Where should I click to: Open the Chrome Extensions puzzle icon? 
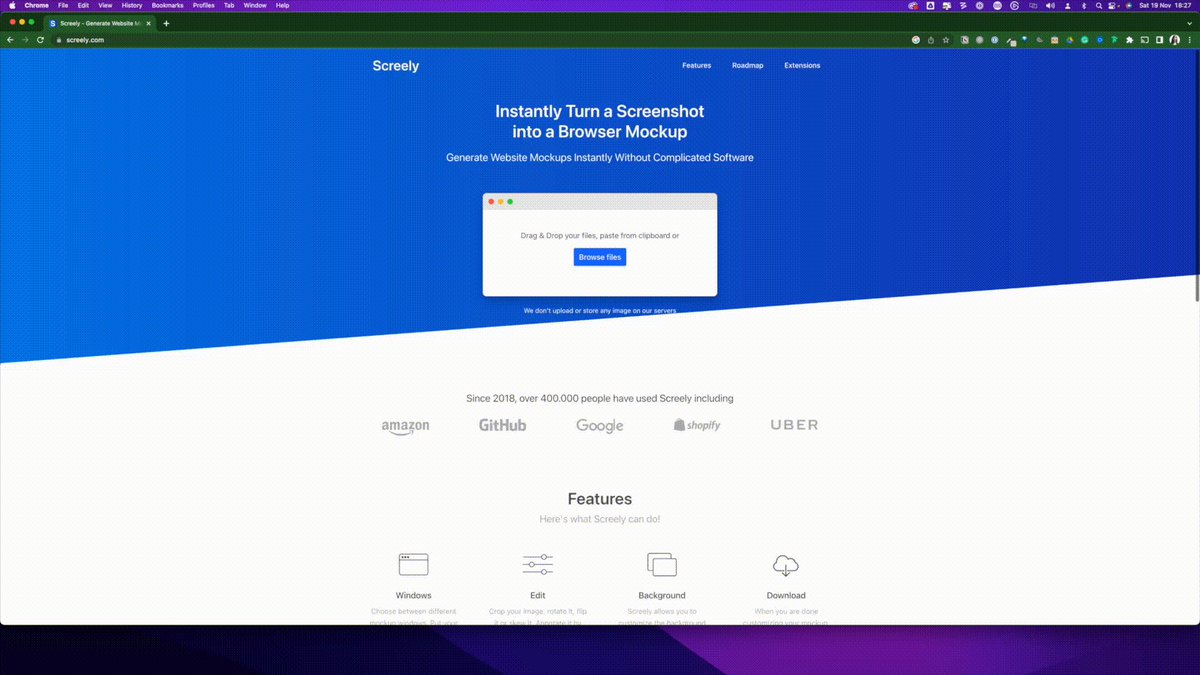pos(1129,40)
